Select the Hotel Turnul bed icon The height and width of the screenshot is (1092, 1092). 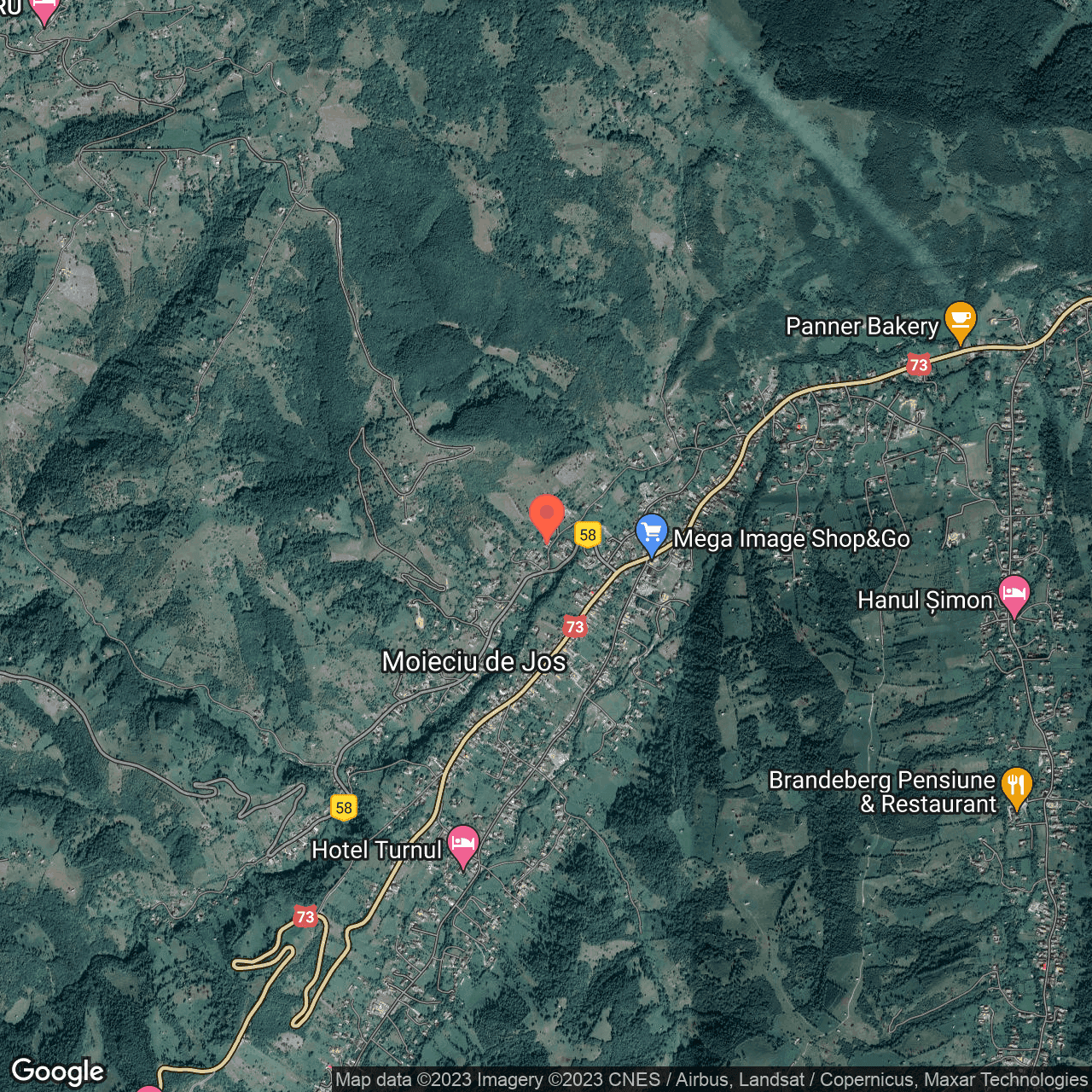[462, 845]
